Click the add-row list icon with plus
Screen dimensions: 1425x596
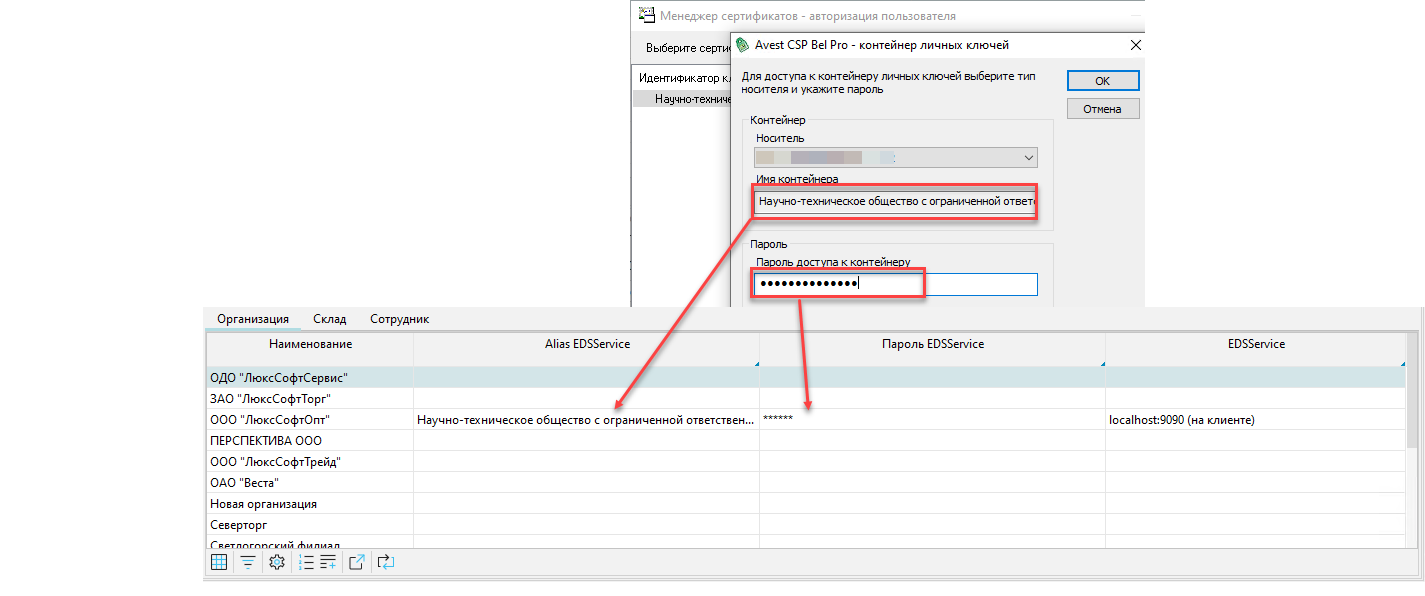[328, 563]
